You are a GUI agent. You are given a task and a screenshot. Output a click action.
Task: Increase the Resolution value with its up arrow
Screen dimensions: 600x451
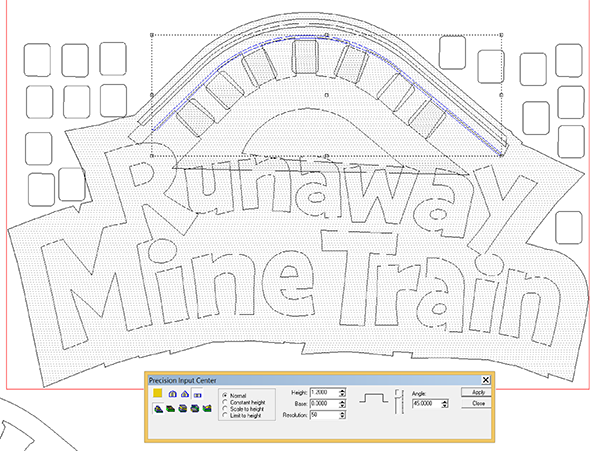(342, 413)
